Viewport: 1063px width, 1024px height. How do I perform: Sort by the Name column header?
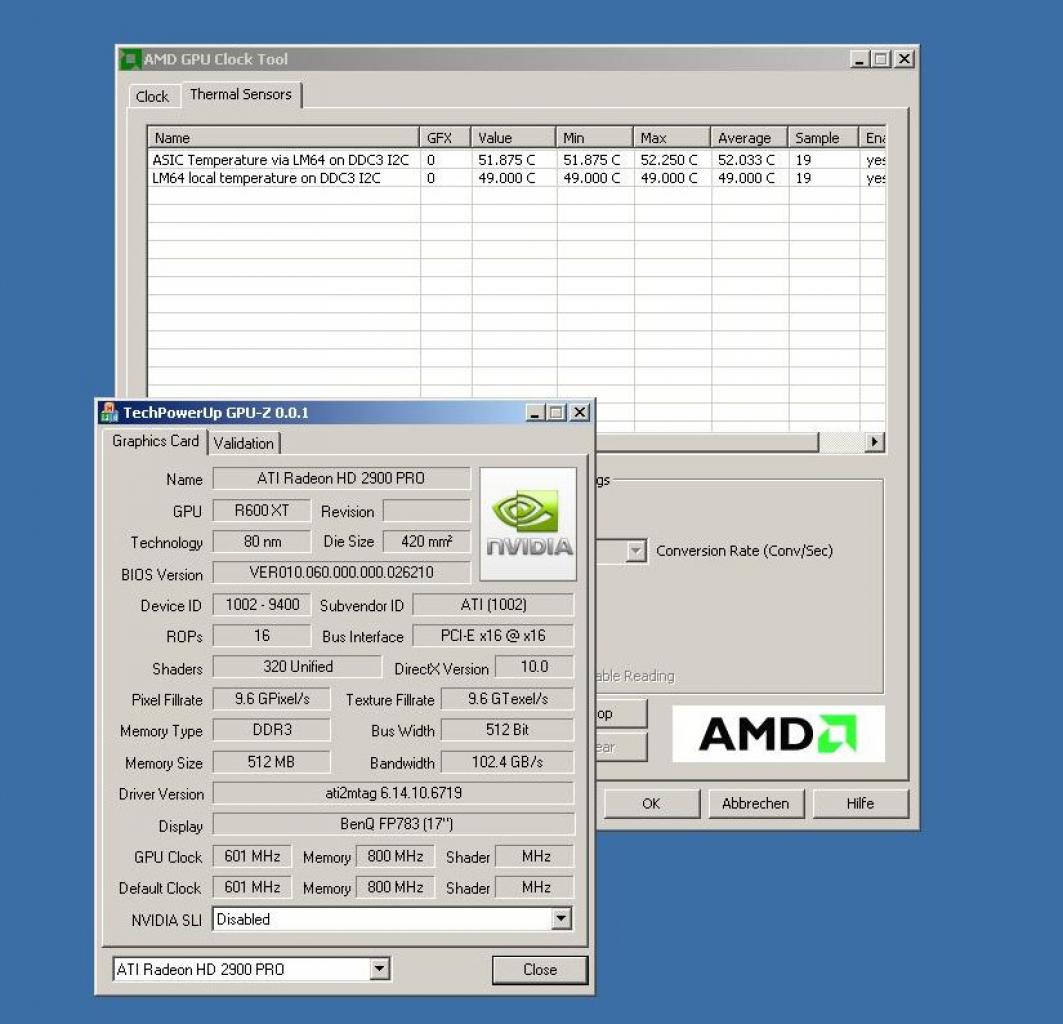(x=283, y=138)
